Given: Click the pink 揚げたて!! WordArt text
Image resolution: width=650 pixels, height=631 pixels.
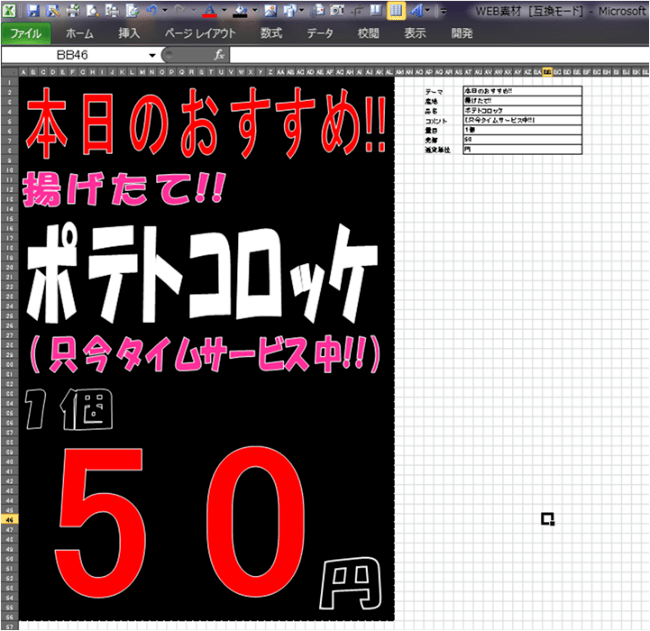Looking at the screenshot, I should pyautogui.click(x=124, y=189).
